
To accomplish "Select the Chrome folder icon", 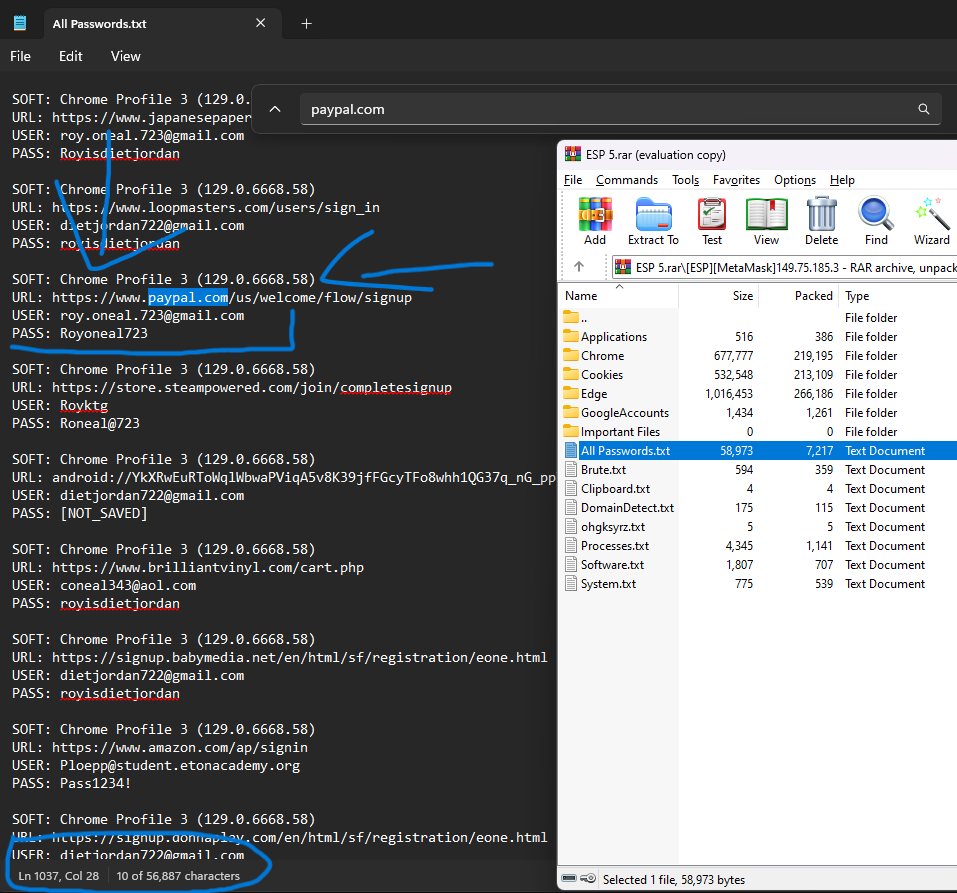I will (x=571, y=355).
